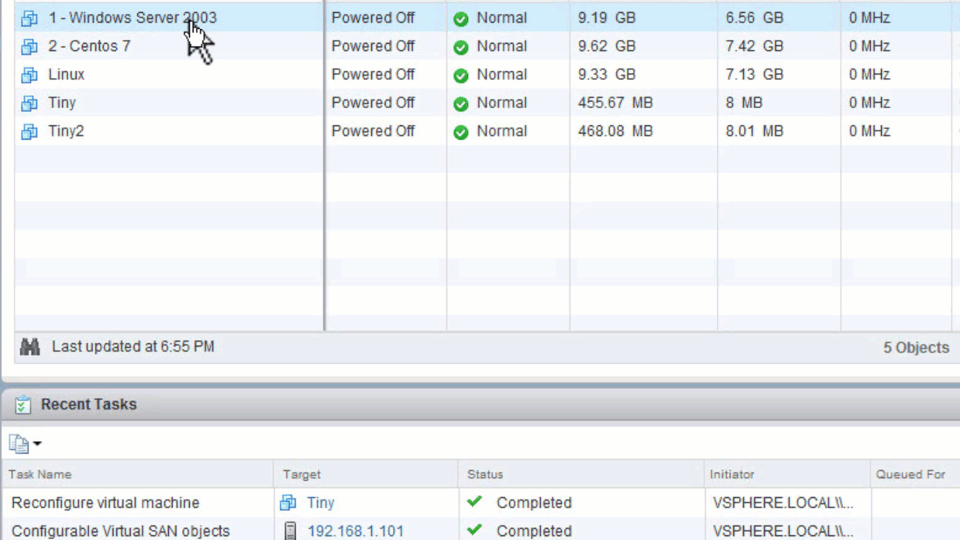This screenshot has height=540, width=960.
Task: Select the 2 - Centos 7 row
Action: 98,46
